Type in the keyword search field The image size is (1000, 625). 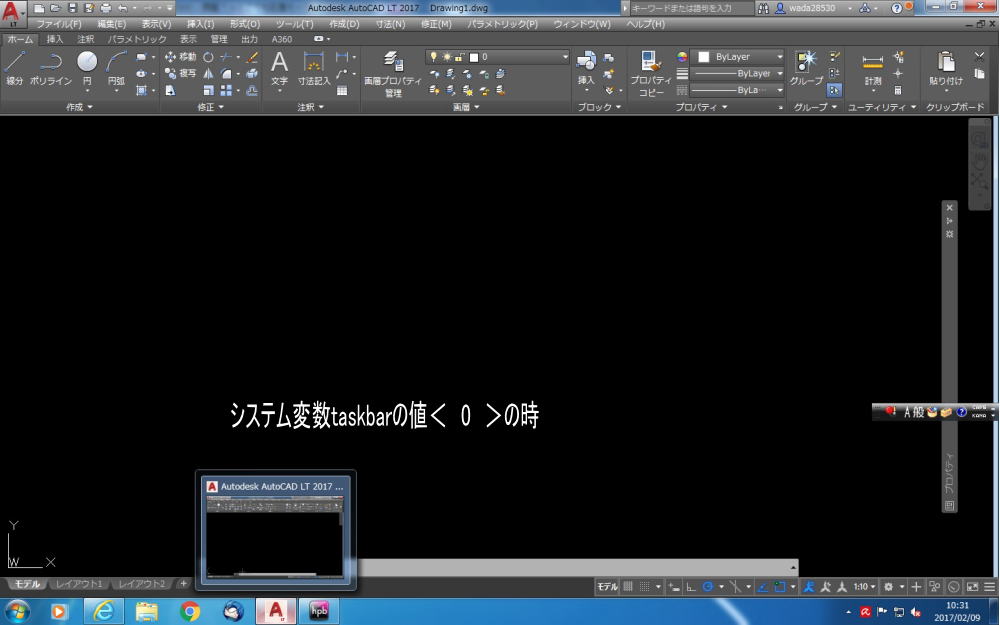click(691, 8)
